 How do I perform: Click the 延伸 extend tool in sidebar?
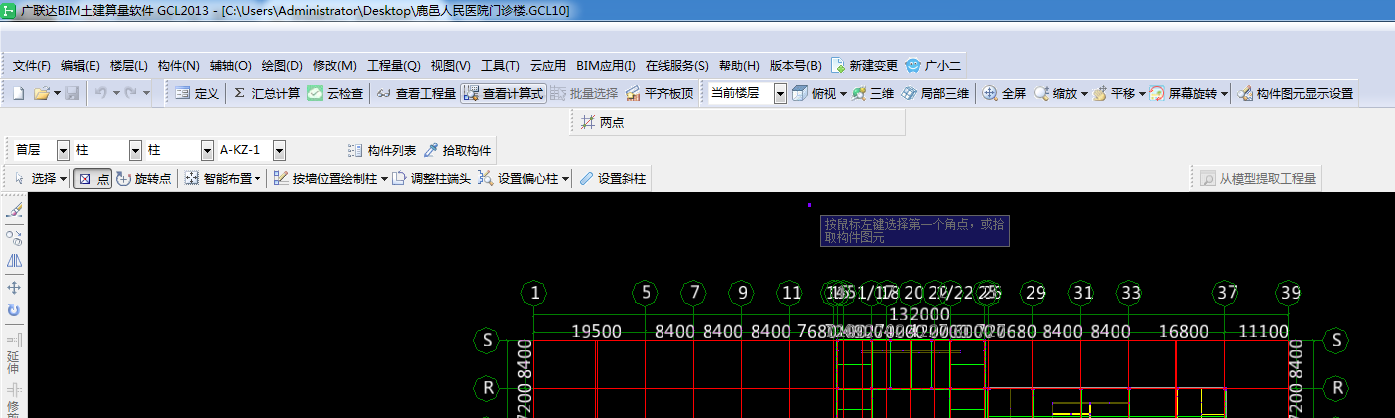click(14, 354)
